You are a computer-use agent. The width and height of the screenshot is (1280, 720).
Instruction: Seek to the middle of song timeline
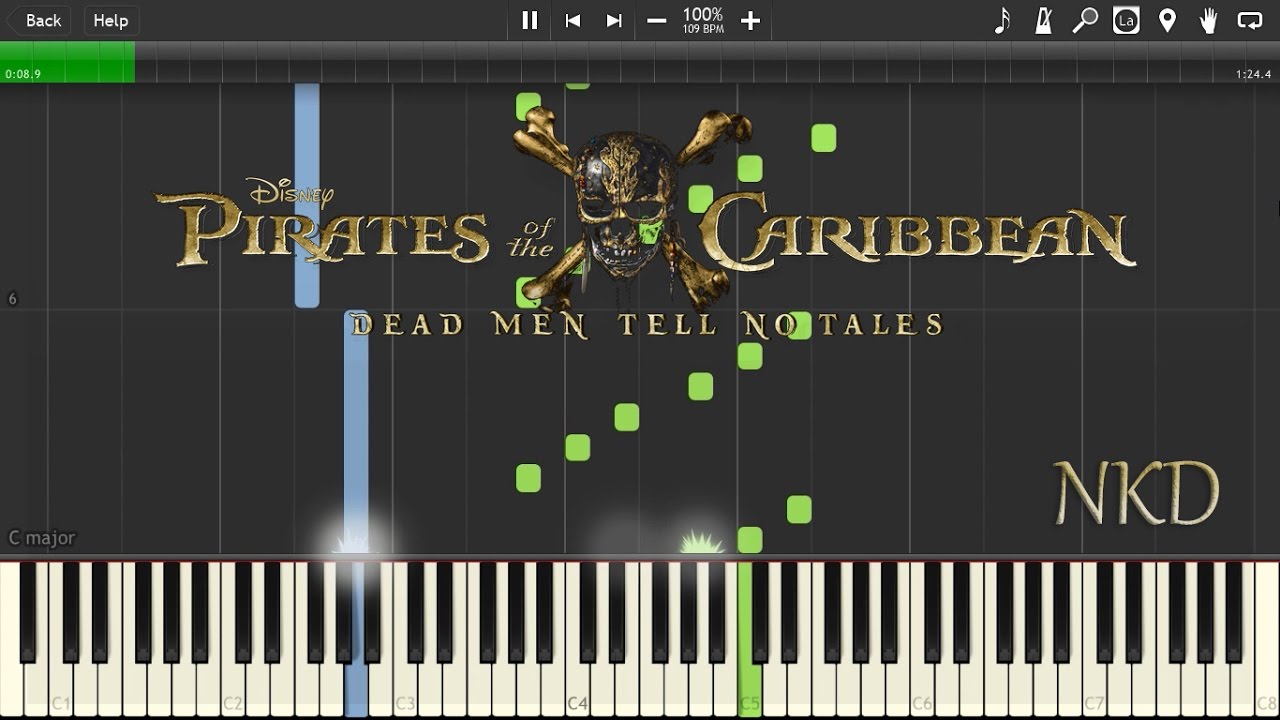click(640, 62)
